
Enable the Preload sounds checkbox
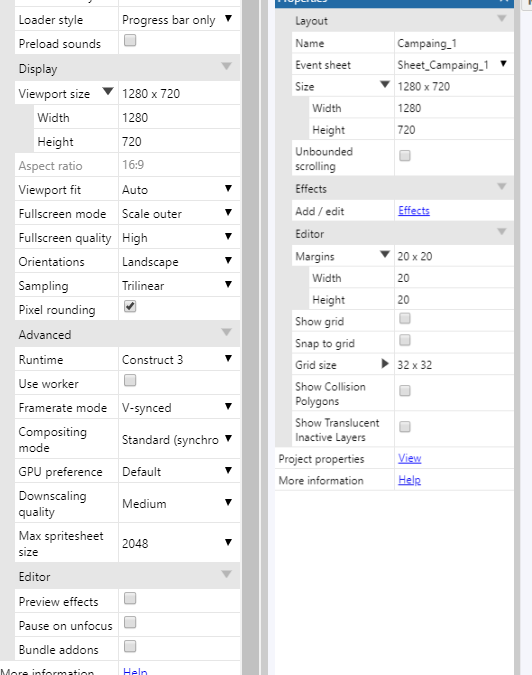click(130, 40)
